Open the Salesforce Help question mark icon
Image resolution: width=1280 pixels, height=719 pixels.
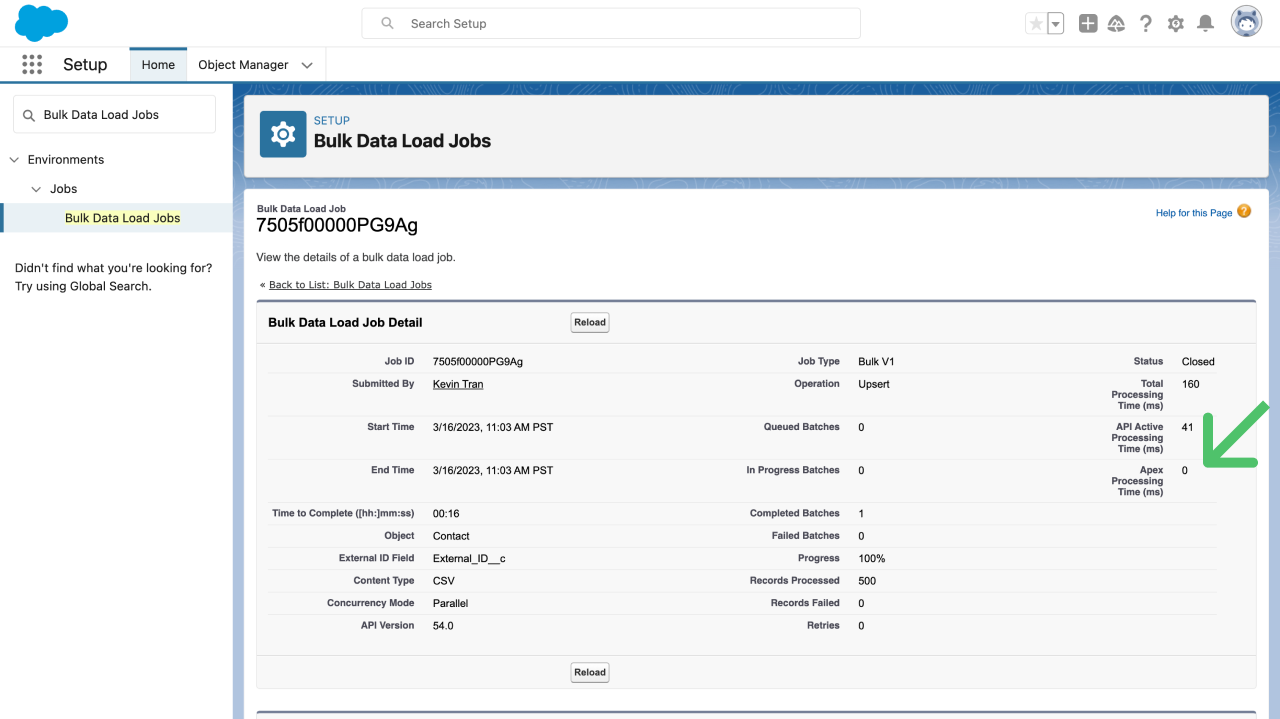click(1146, 23)
